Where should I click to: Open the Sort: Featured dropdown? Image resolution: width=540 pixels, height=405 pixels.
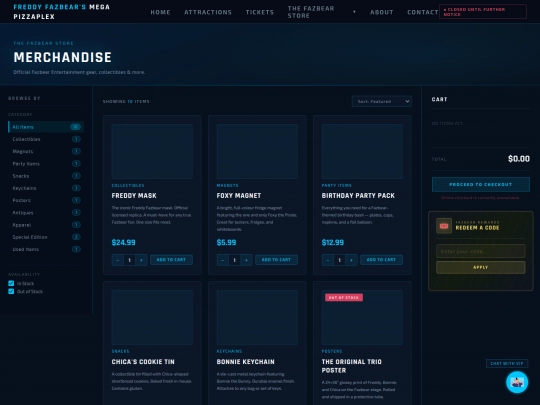[382, 101]
